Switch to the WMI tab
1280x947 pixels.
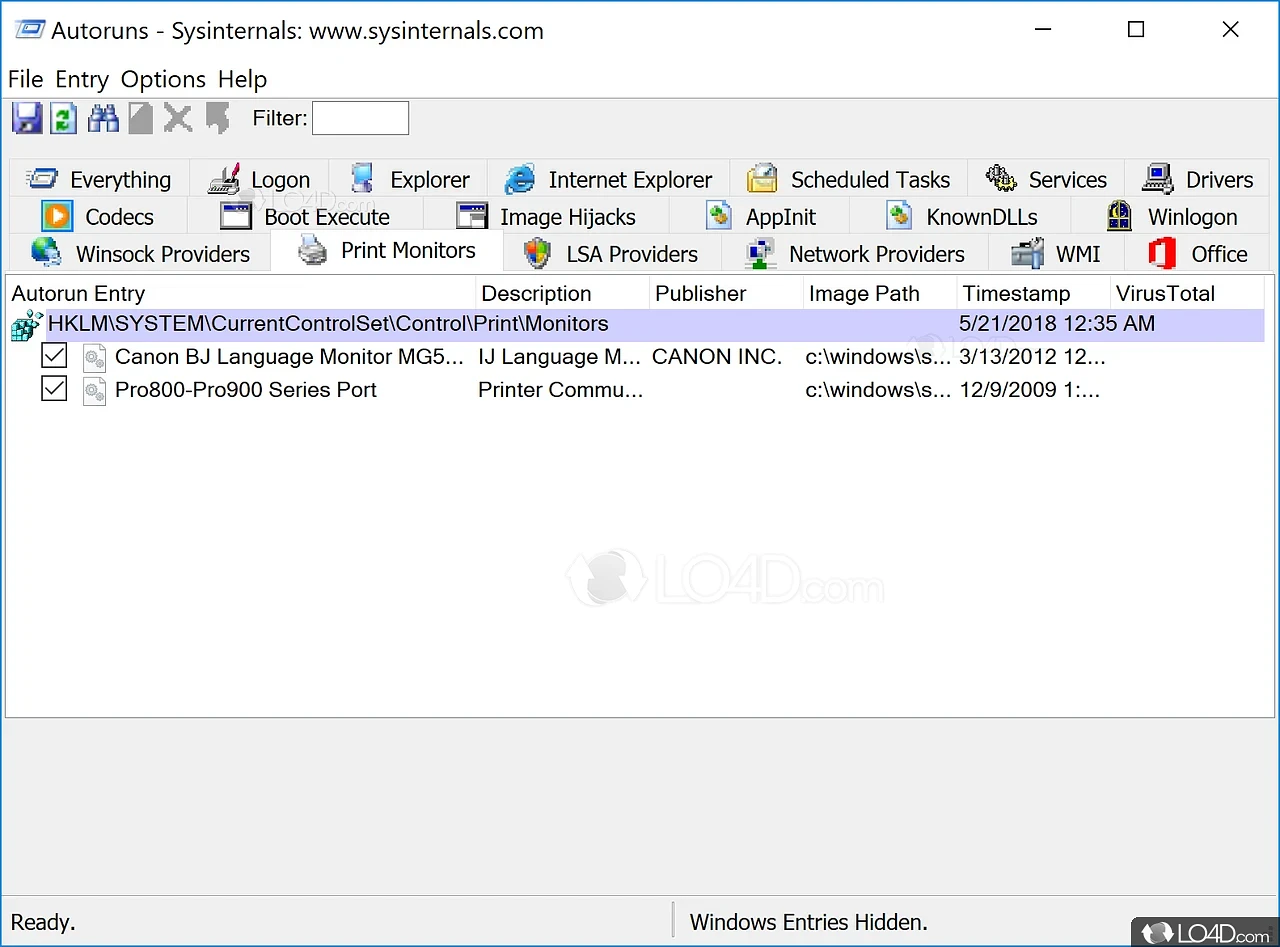[1056, 254]
